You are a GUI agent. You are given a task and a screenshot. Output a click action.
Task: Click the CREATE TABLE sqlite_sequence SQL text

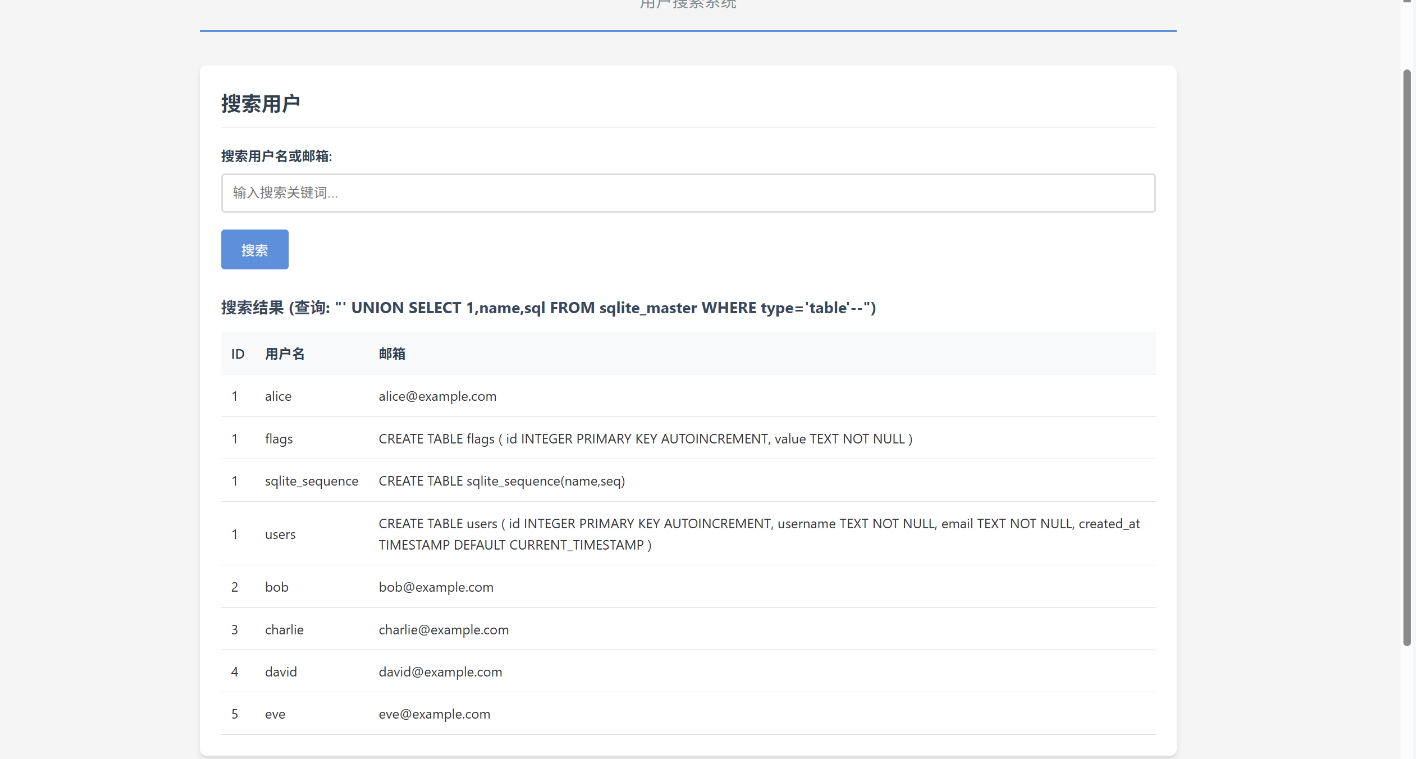click(x=501, y=481)
